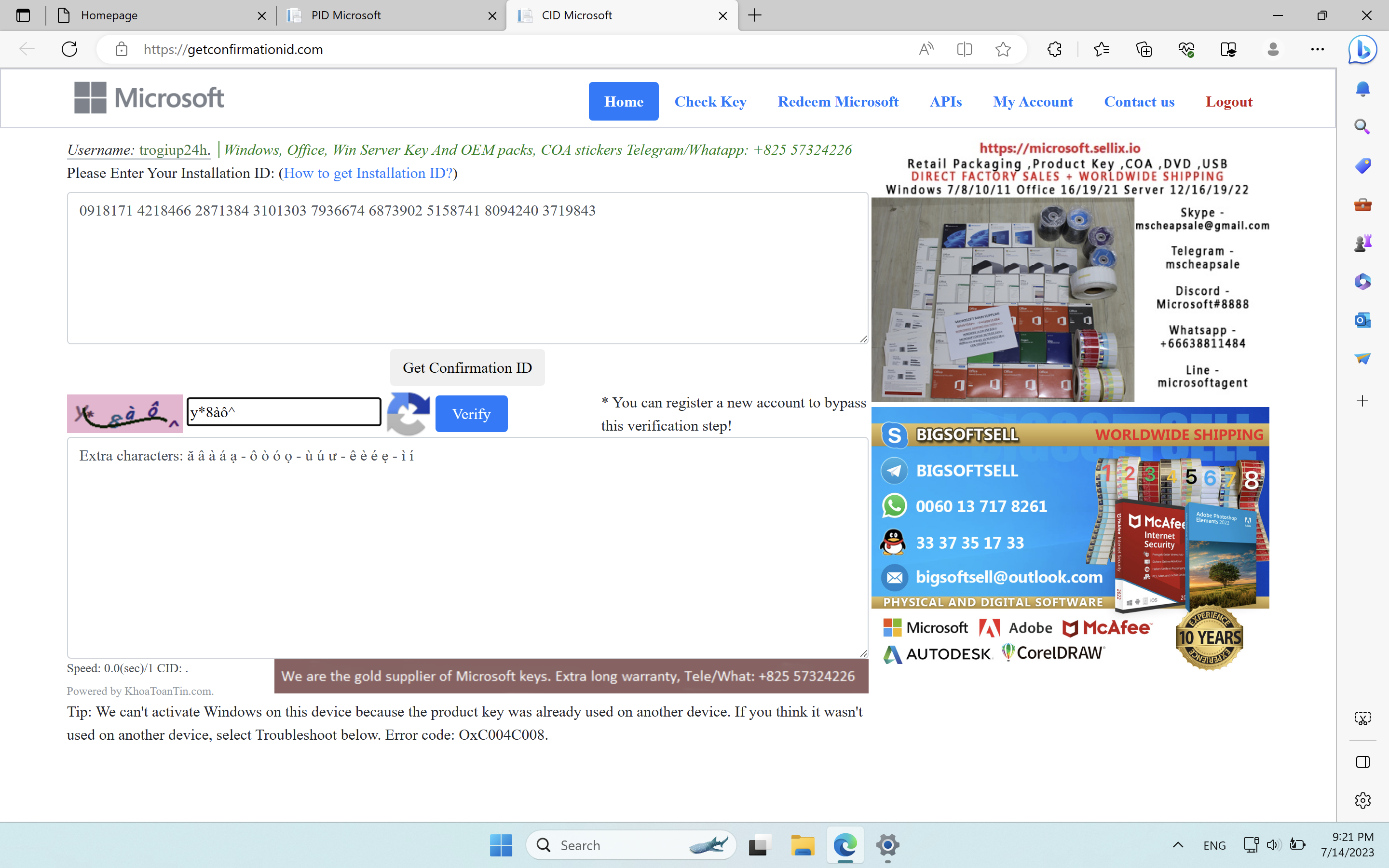
Task: Click the split screen icon
Action: click(x=964, y=49)
